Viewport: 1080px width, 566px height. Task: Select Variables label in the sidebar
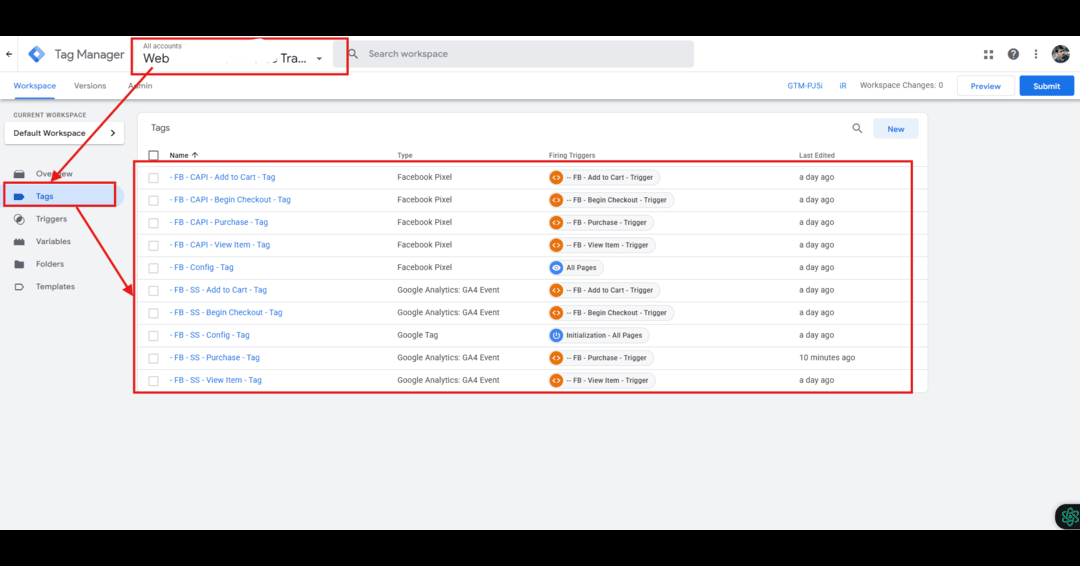(x=53, y=242)
